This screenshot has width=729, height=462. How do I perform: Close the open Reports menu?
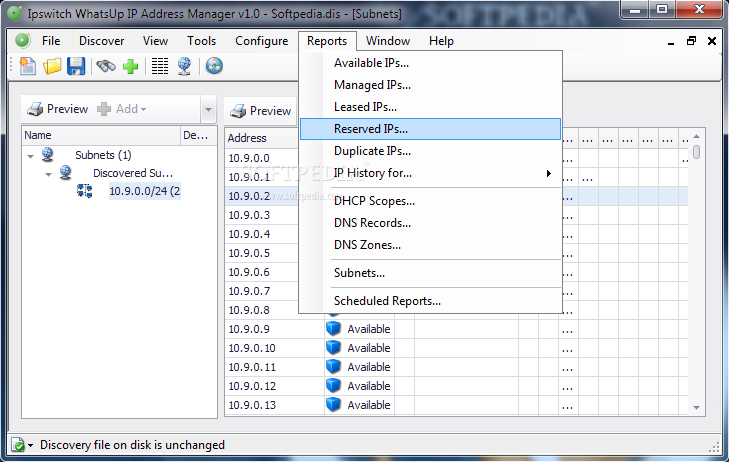[x=327, y=41]
